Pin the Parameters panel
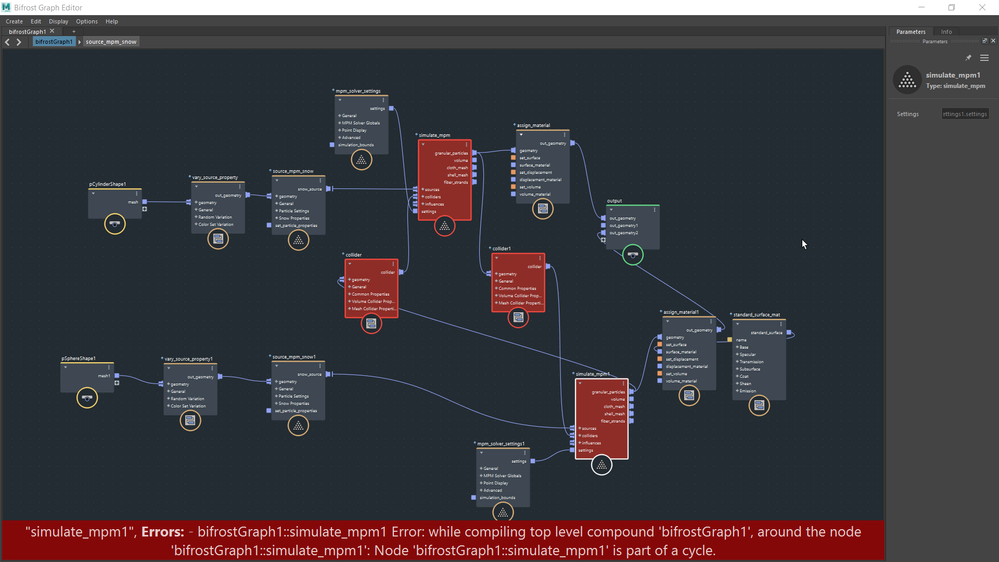Image resolution: width=999 pixels, height=562 pixels. tap(968, 57)
